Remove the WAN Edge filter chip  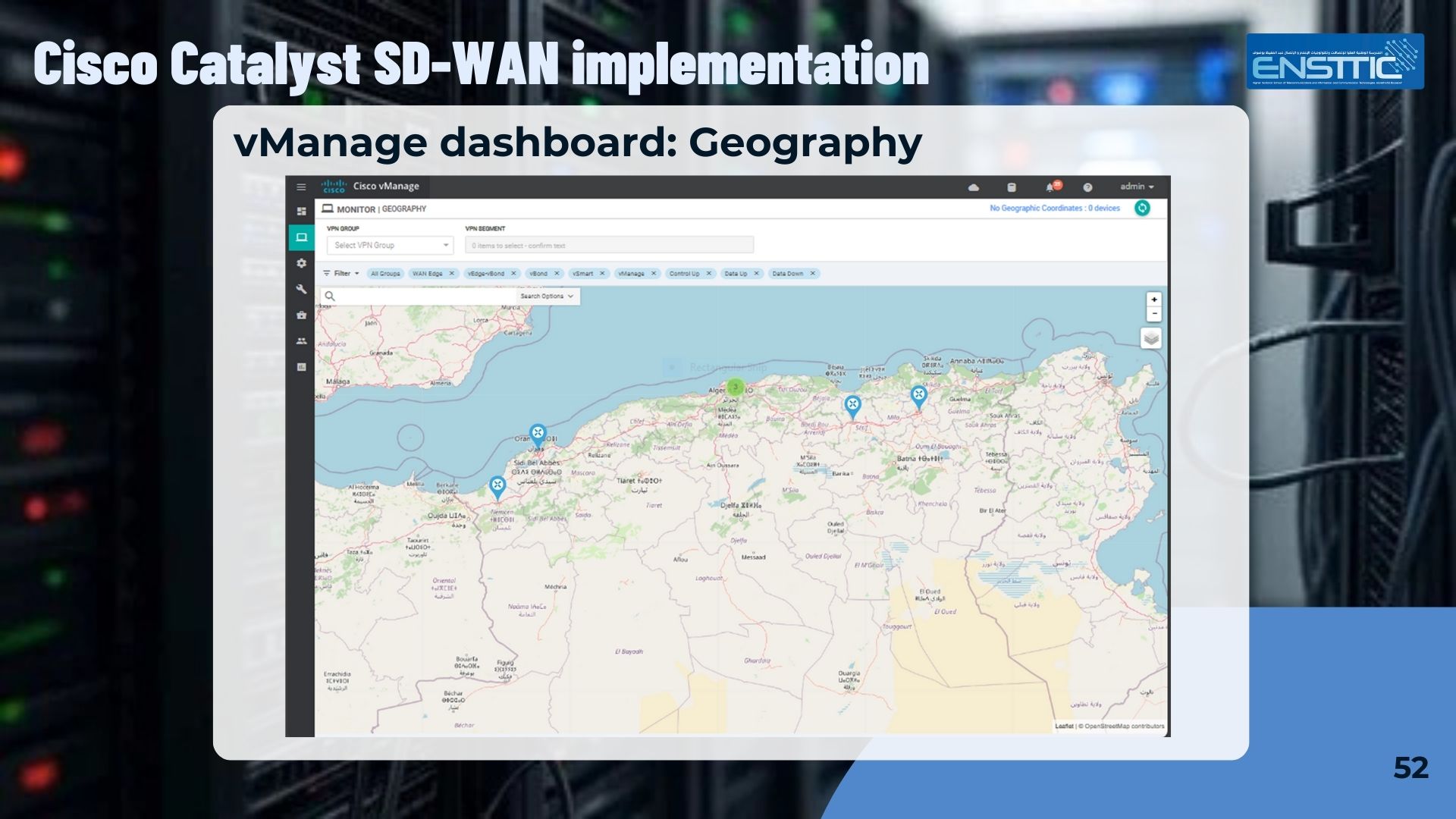pos(452,273)
